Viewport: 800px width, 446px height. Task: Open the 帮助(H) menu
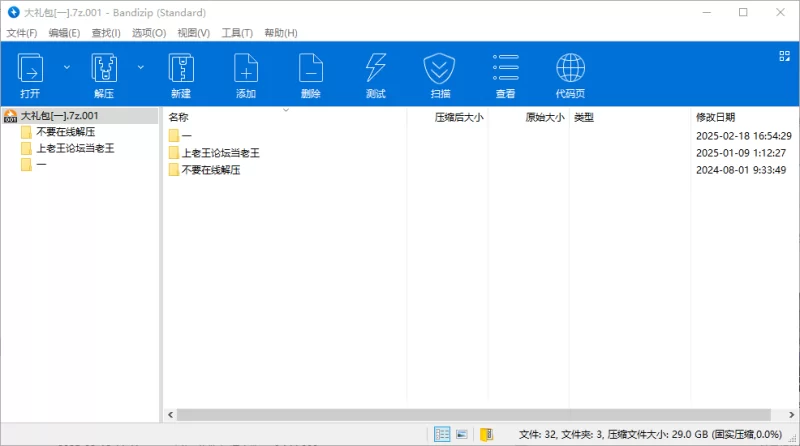pyautogui.click(x=281, y=33)
